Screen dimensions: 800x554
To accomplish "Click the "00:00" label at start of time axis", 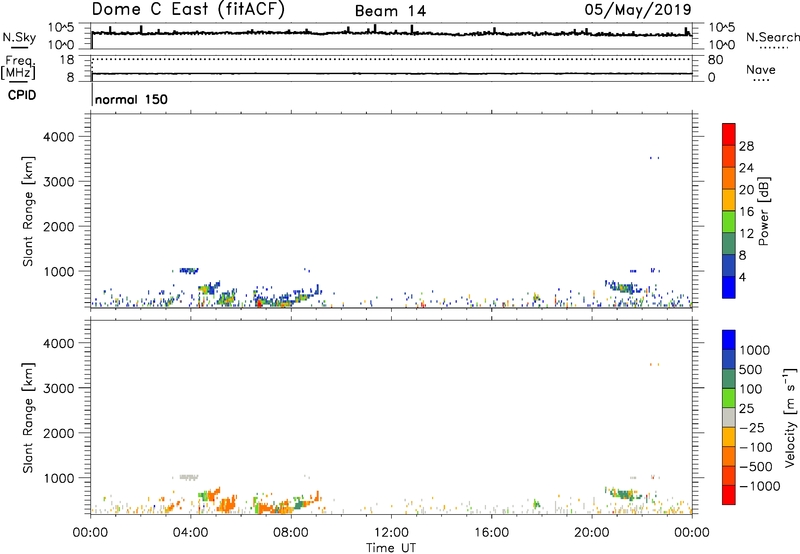I will click(x=90, y=533).
